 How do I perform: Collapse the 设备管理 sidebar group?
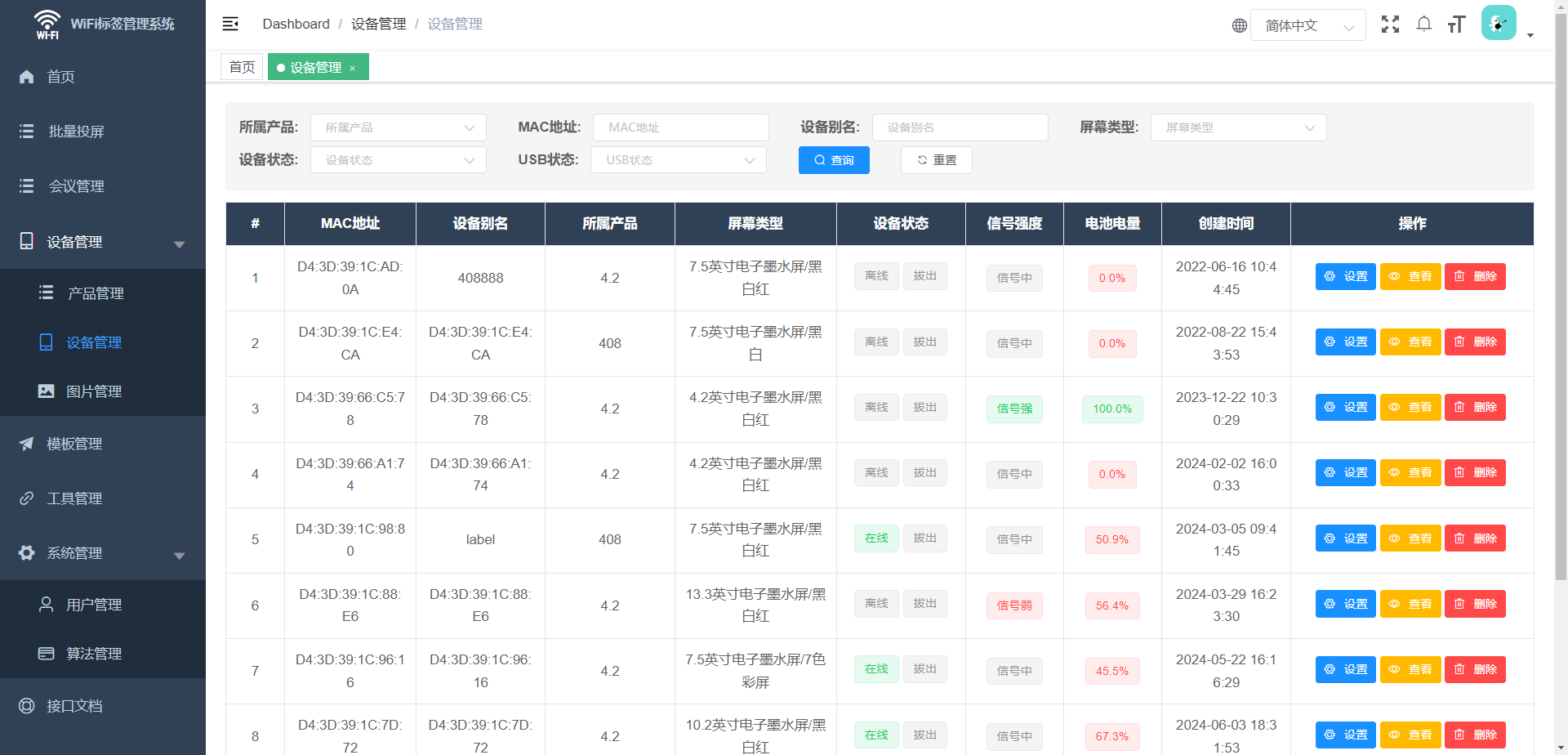click(x=103, y=242)
